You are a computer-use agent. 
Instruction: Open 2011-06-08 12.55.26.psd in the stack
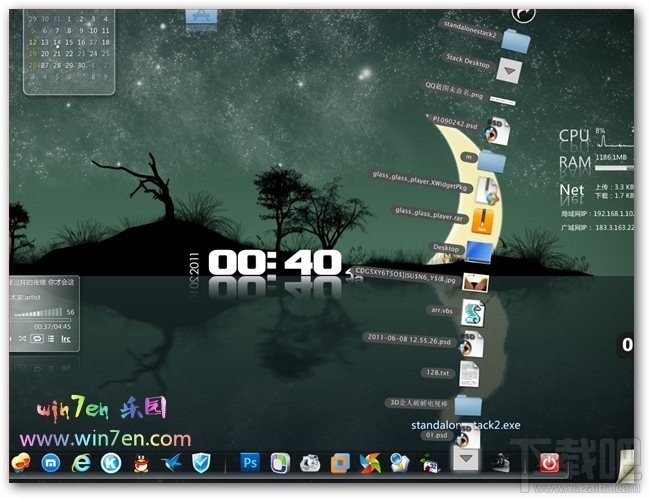point(471,344)
